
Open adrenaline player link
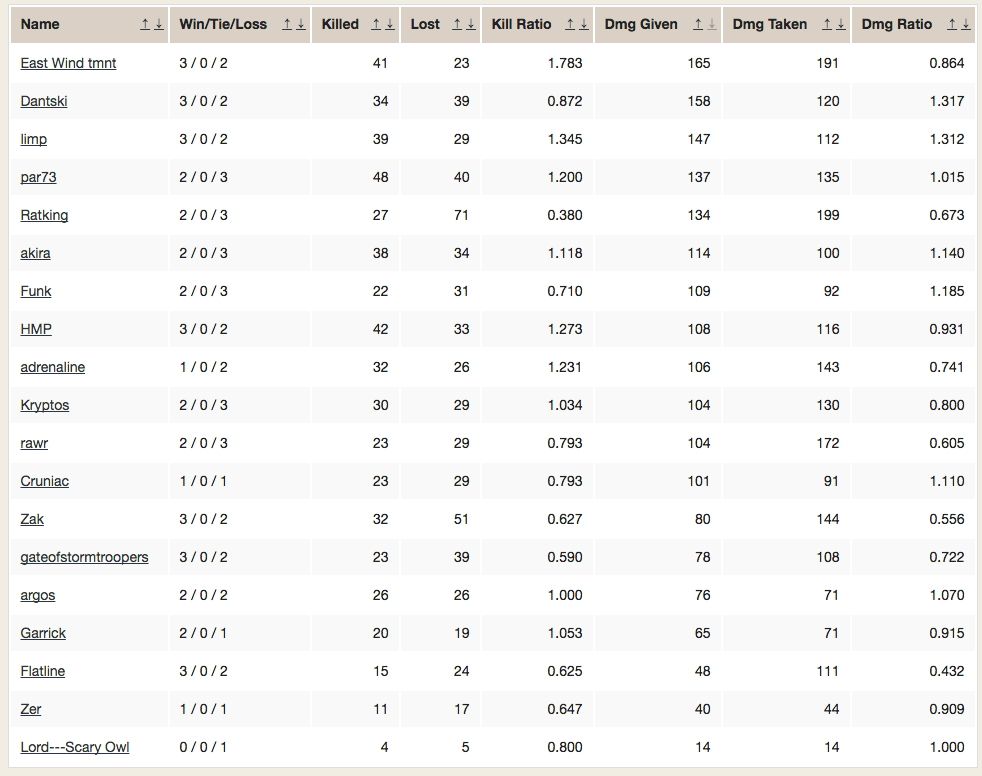pyautogui.click(x=53, y=368)
